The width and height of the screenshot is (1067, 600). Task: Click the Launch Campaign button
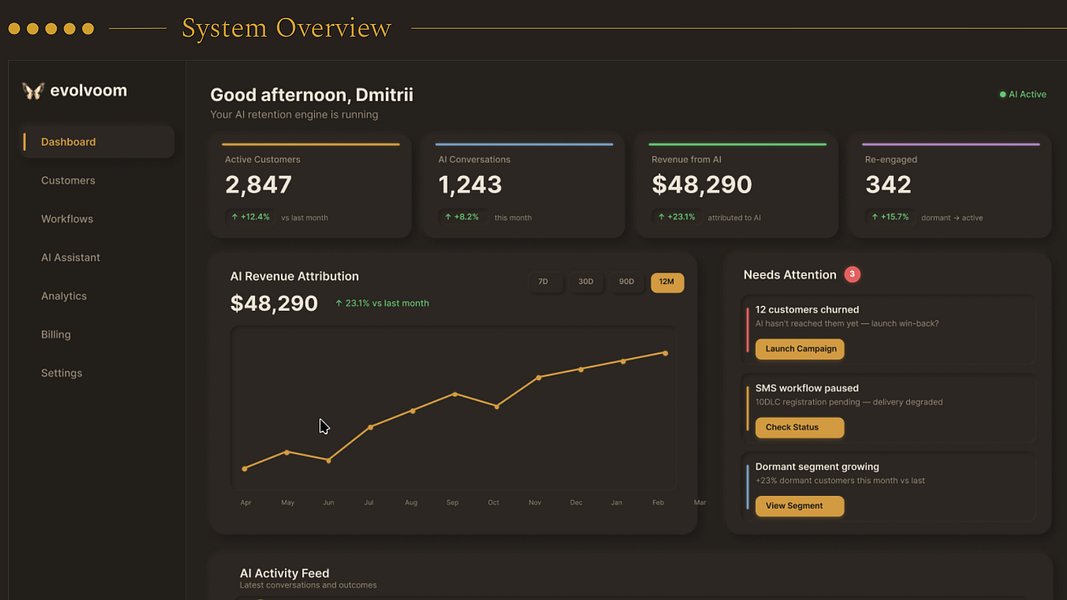800,349
